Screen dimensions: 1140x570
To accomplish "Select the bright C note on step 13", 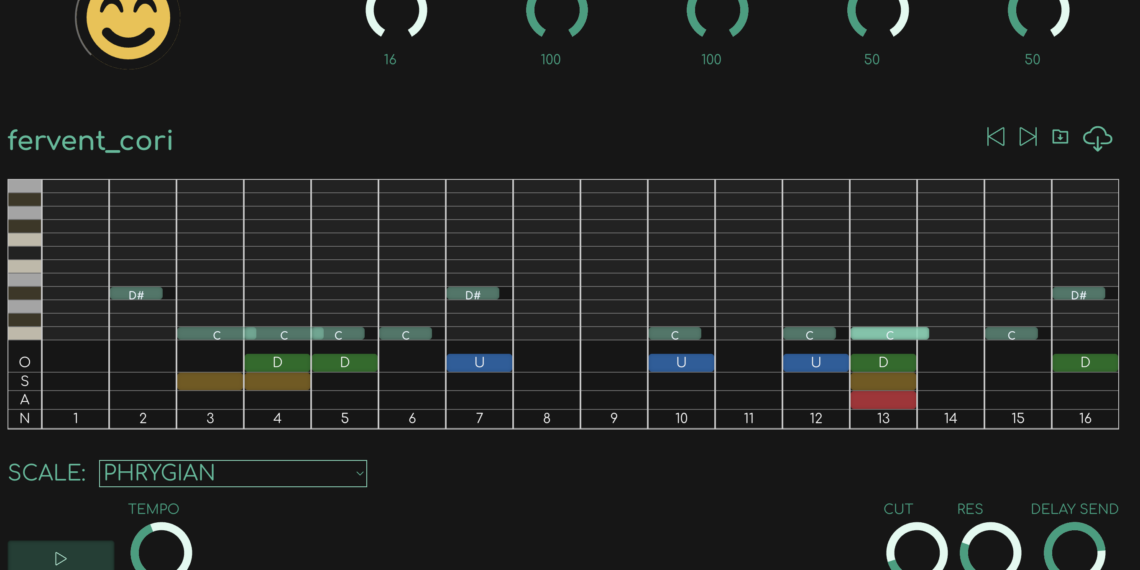I will (x=889, y=334).
